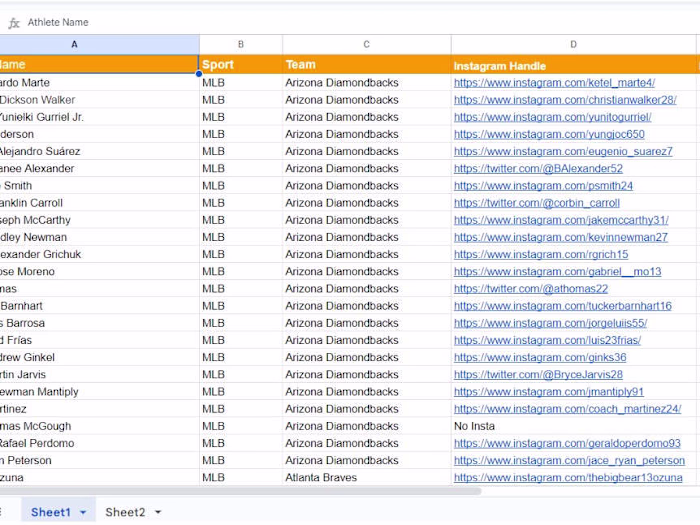The height and width of the screenshot is (525, 700).
Task: Select the Grichuk name cell
Action: tap(99, 254)
